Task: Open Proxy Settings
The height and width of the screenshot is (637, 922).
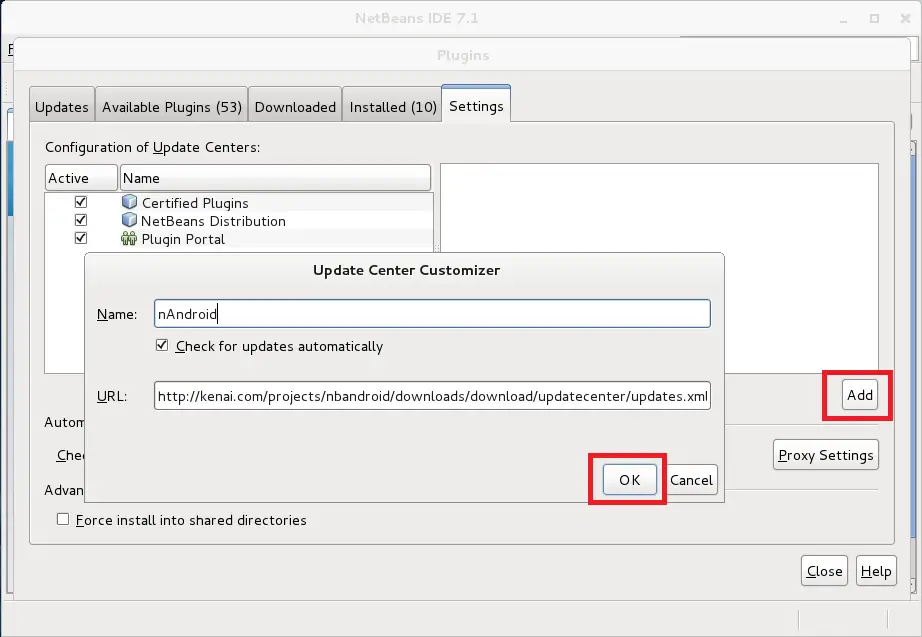Action: click(826, 455)
